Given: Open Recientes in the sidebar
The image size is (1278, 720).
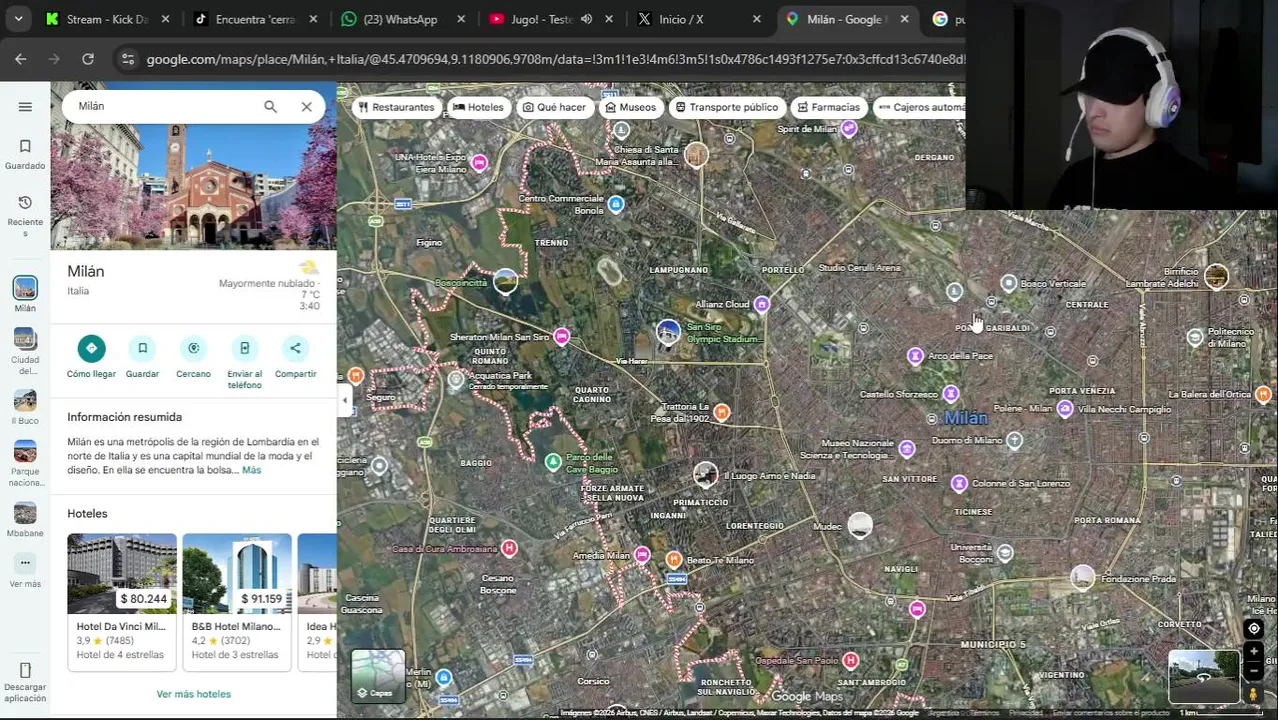Looking at the screenshot, I should 25,216.
